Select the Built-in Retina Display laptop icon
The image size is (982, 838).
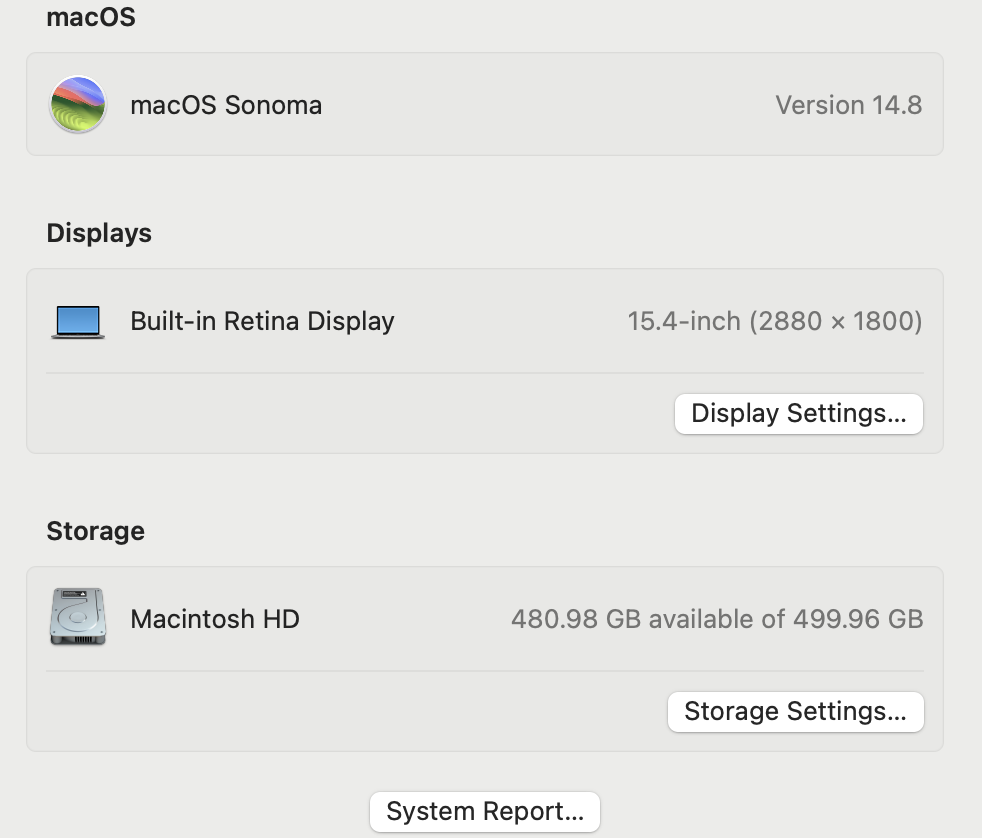pos(77,320)
